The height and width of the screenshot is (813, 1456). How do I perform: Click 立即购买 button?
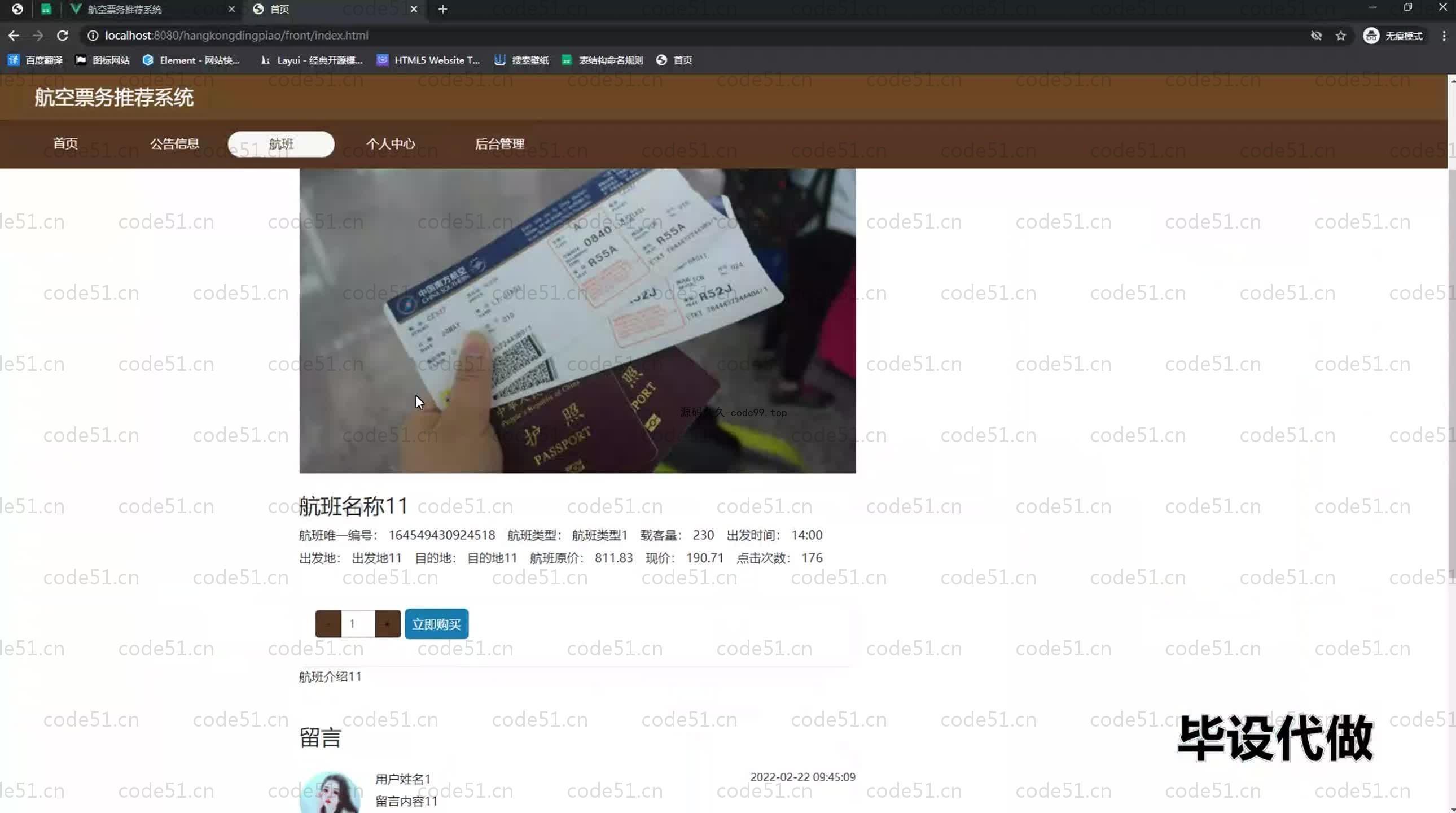click(x=436, y=624)
